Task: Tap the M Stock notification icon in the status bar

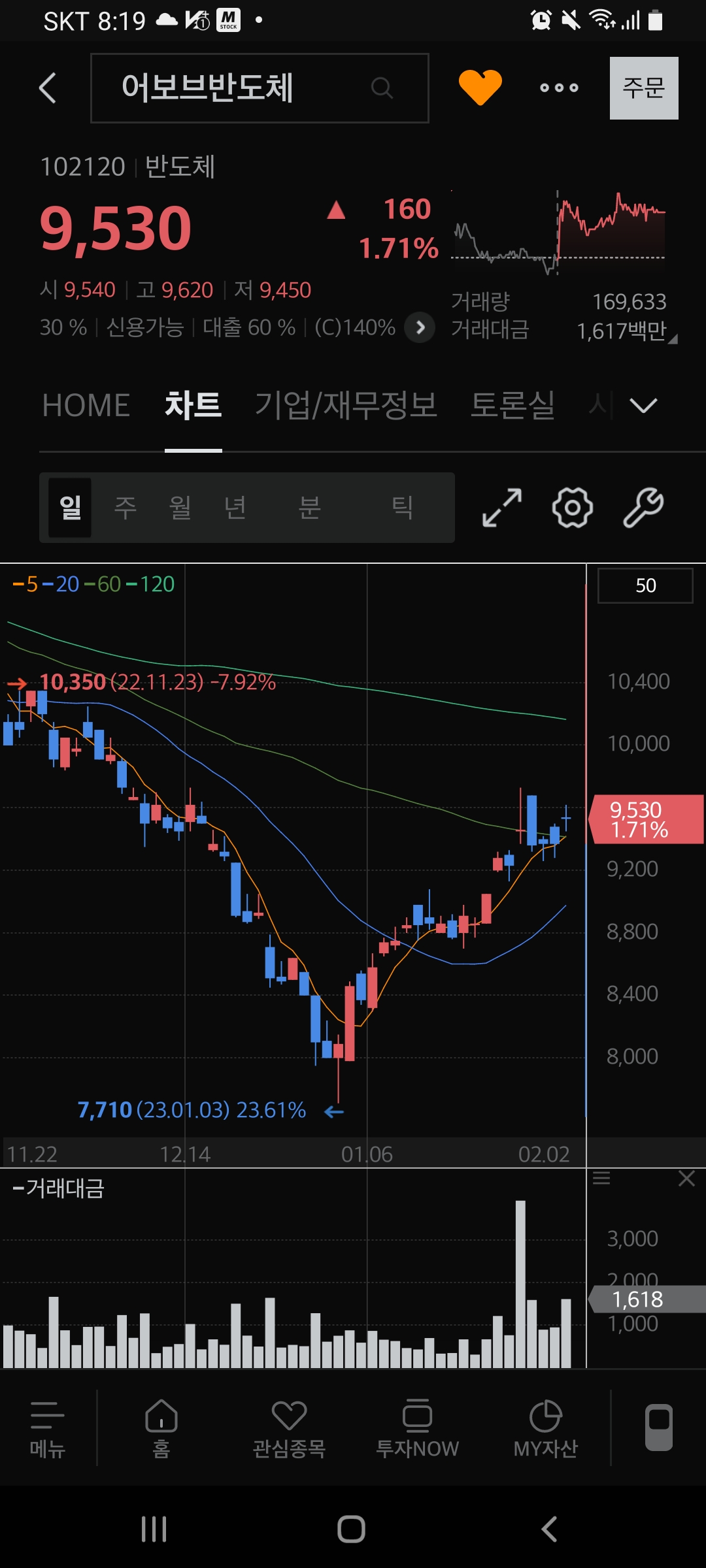Action: [x=228, y=20]
